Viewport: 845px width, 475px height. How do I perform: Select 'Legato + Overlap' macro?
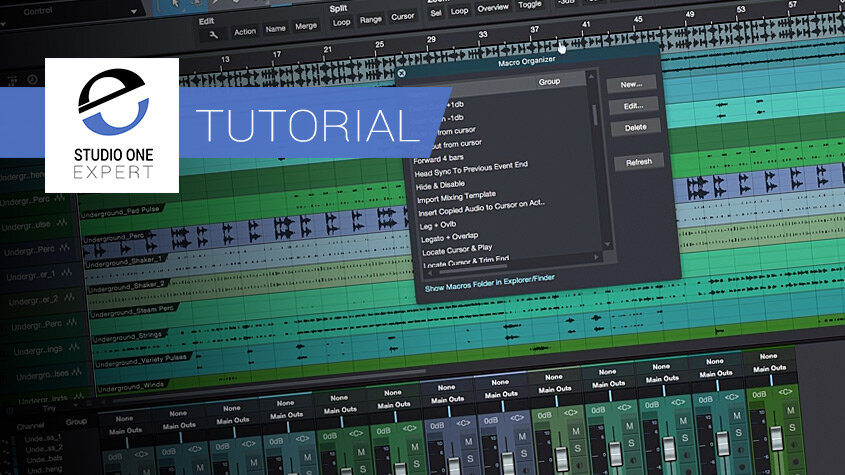pyautogui.click(x=449, y=237)
